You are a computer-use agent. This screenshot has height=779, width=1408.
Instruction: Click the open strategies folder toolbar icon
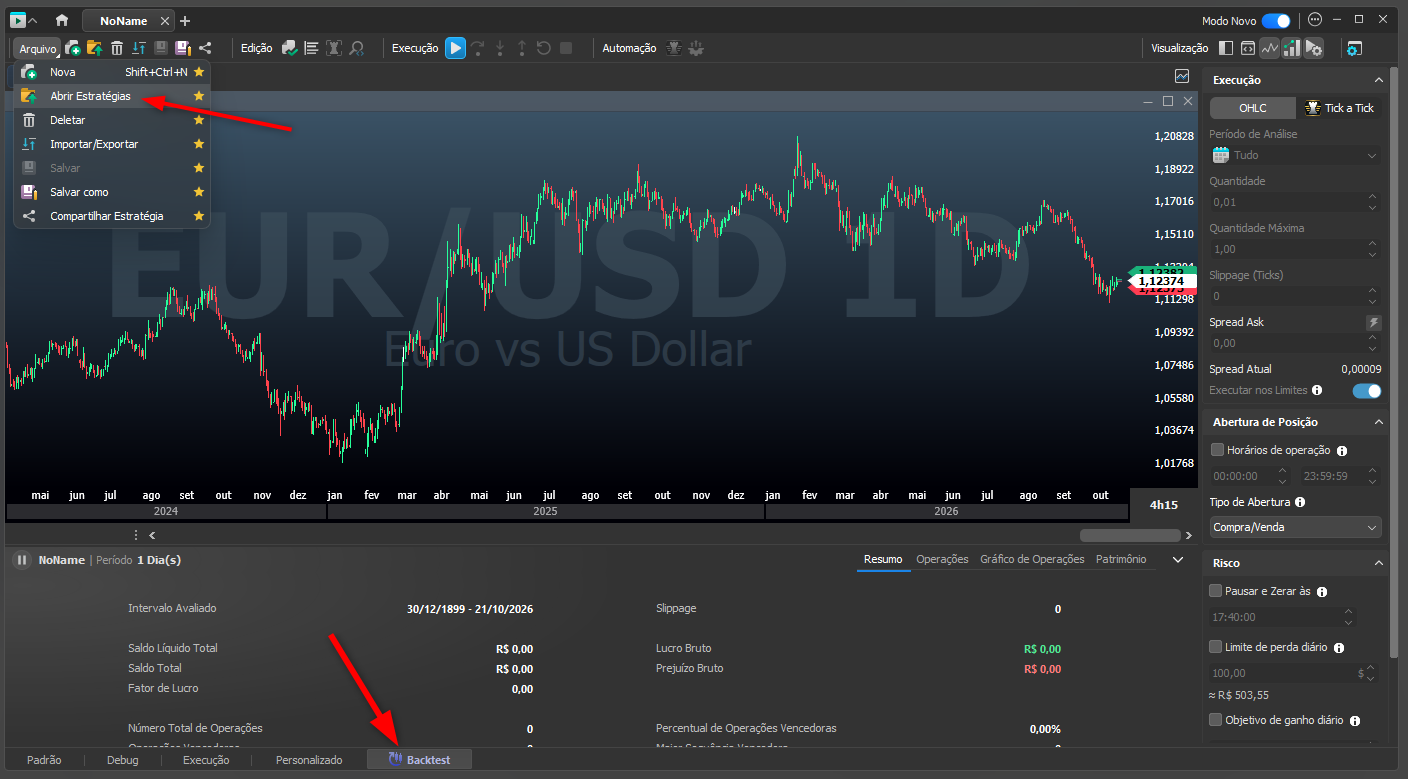pyautogui.click(x=95, y=47)
